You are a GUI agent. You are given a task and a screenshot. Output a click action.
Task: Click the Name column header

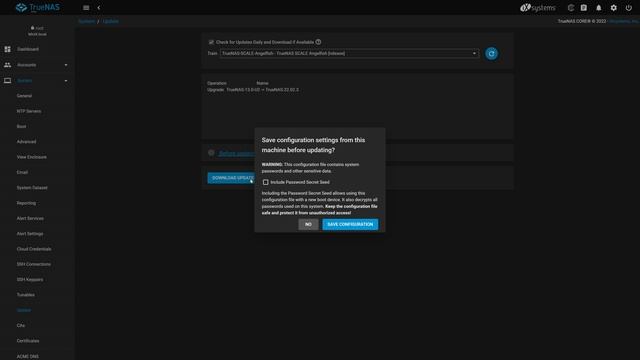point(262,83)
